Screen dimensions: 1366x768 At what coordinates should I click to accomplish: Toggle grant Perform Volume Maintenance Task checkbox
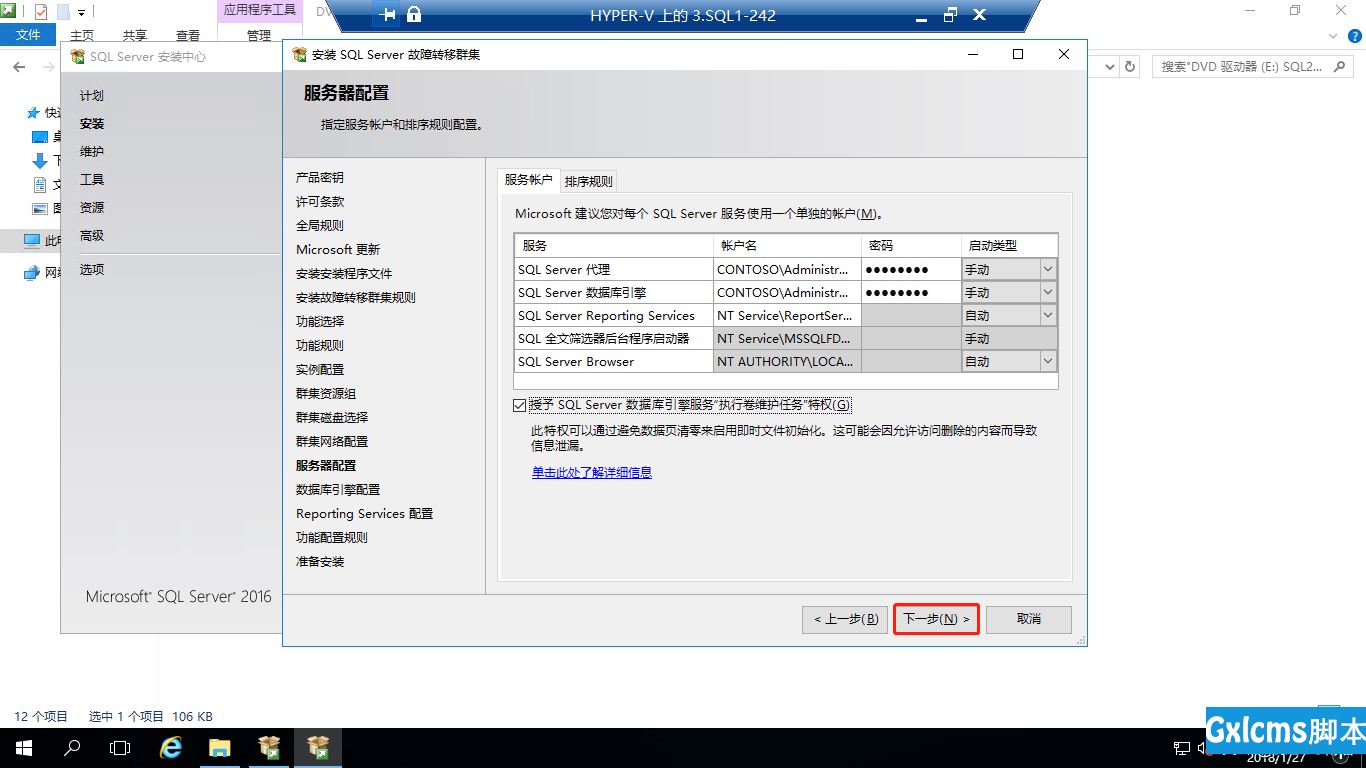519,405
